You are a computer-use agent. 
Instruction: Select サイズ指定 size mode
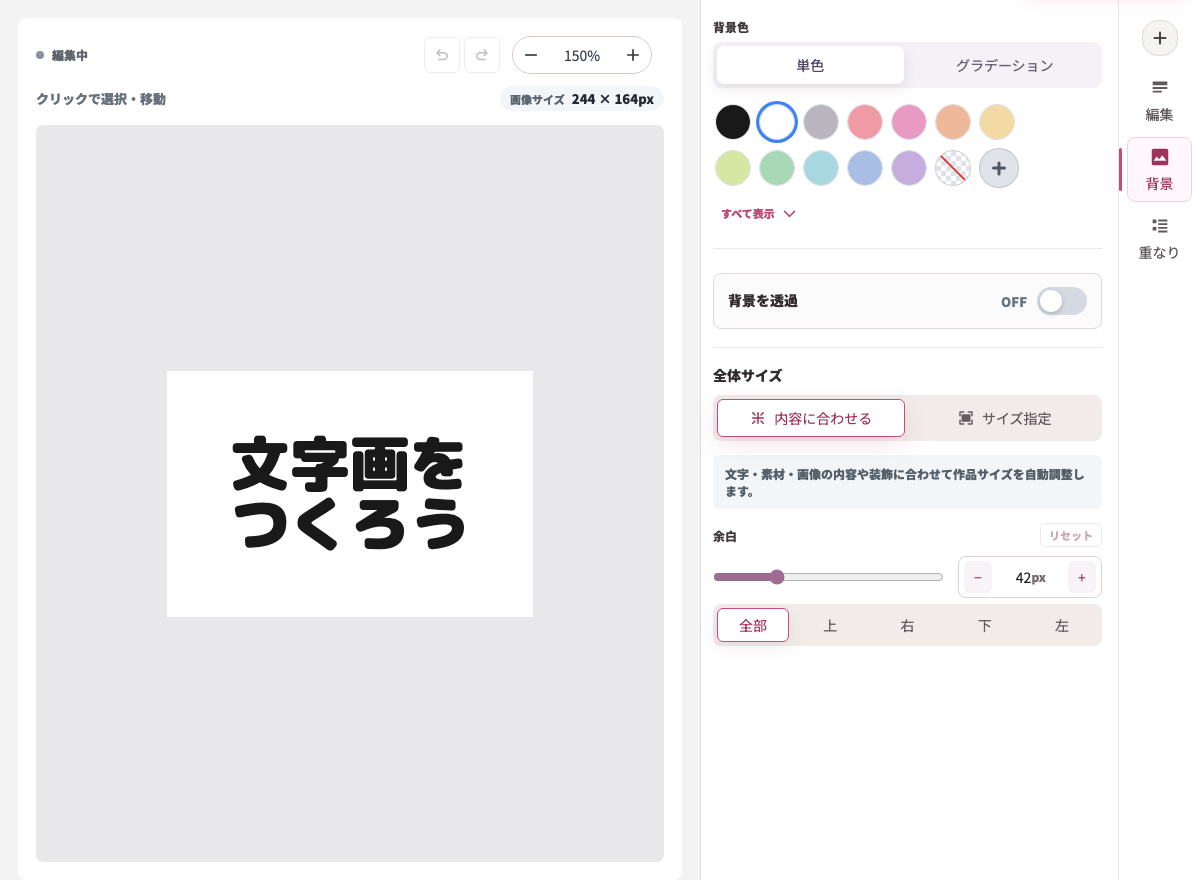click(x=1004, y=418)
